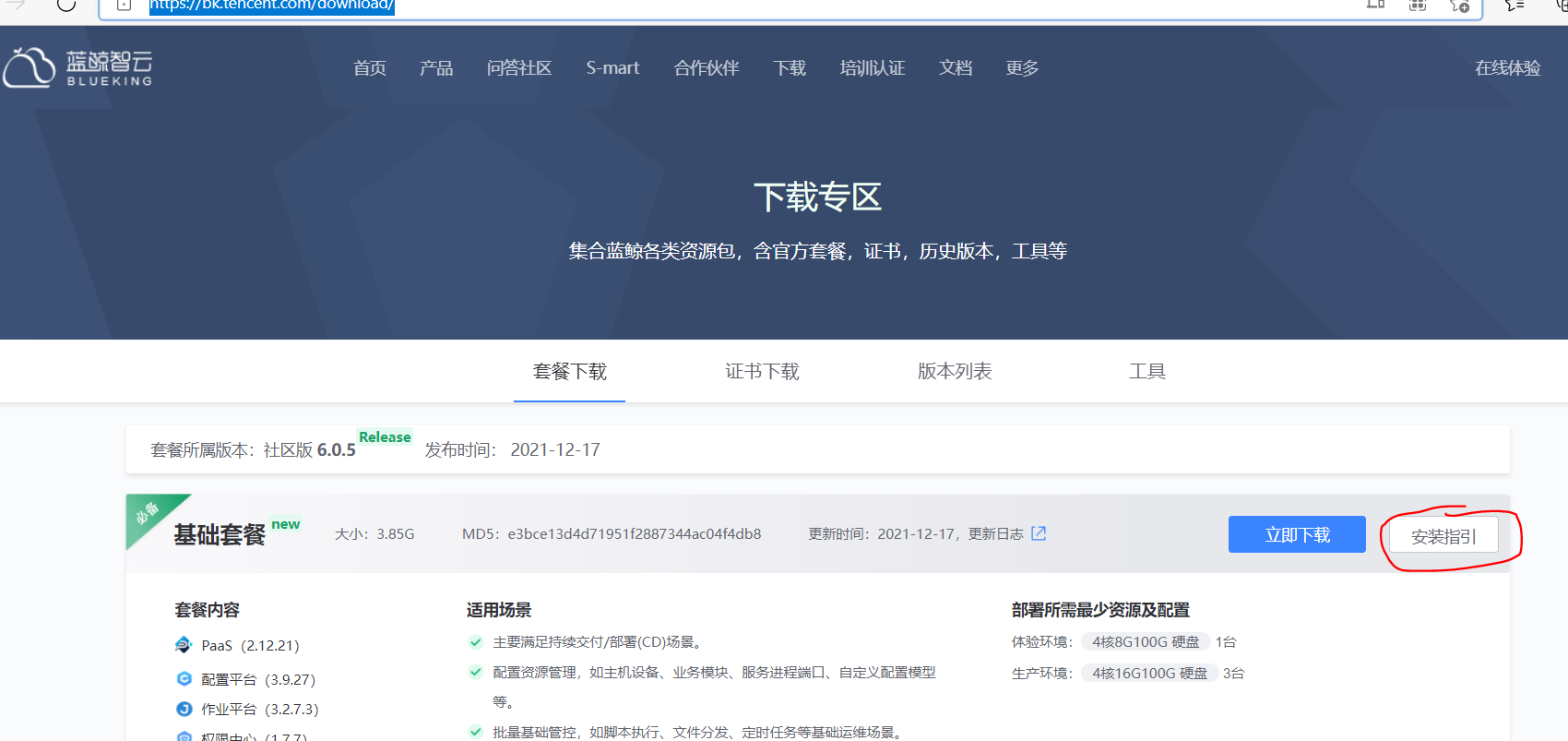Screen dimensions: 1568x741
Task: Click the green new tag by 基础套餐
Action: coord(286,524)
